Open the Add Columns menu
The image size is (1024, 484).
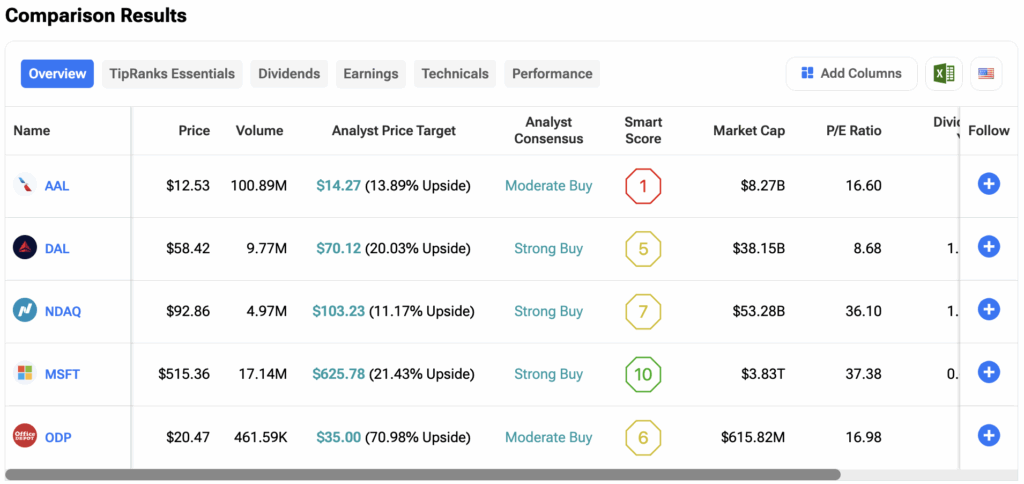click(x=851, y=74)
